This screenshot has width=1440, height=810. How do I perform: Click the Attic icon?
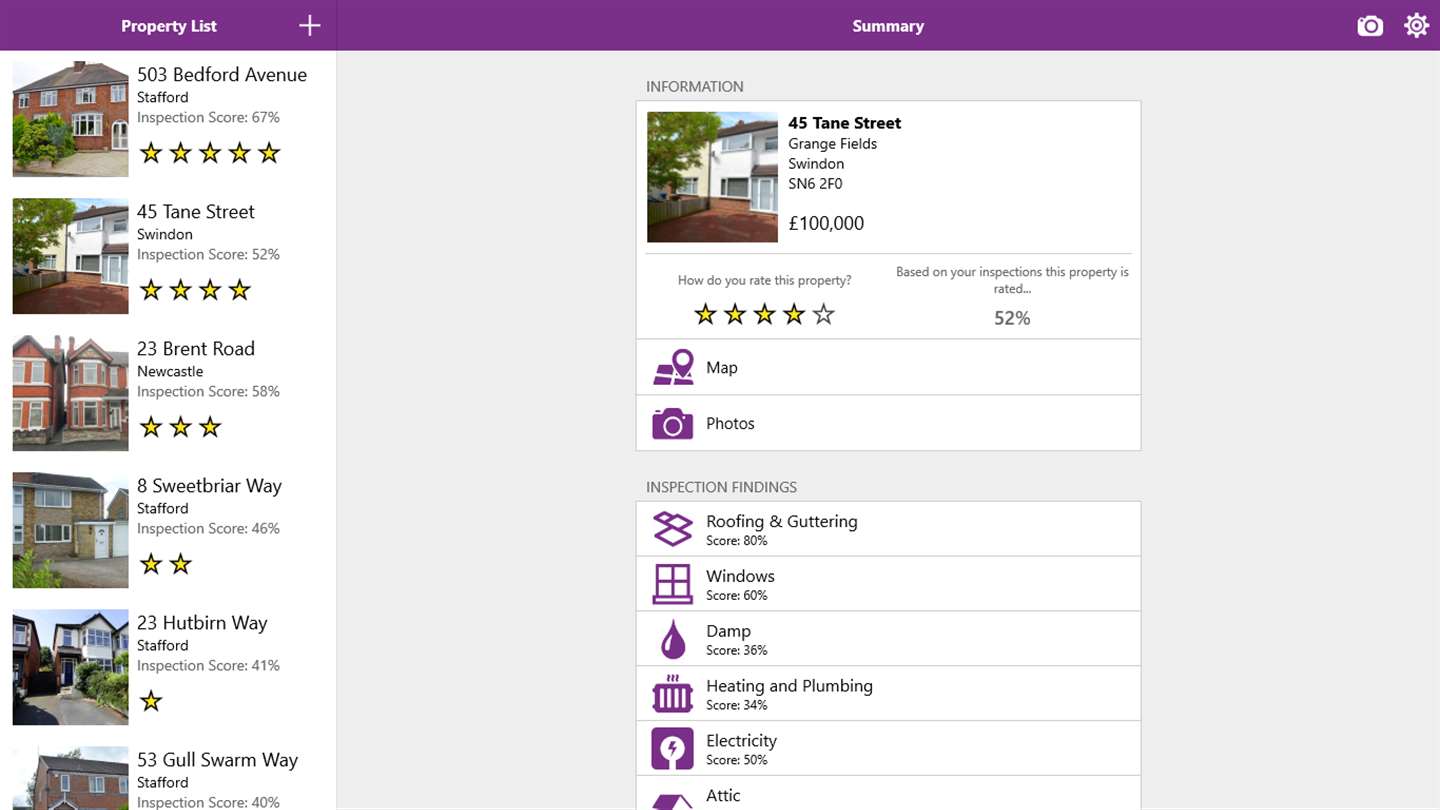[x=673, y=800]
